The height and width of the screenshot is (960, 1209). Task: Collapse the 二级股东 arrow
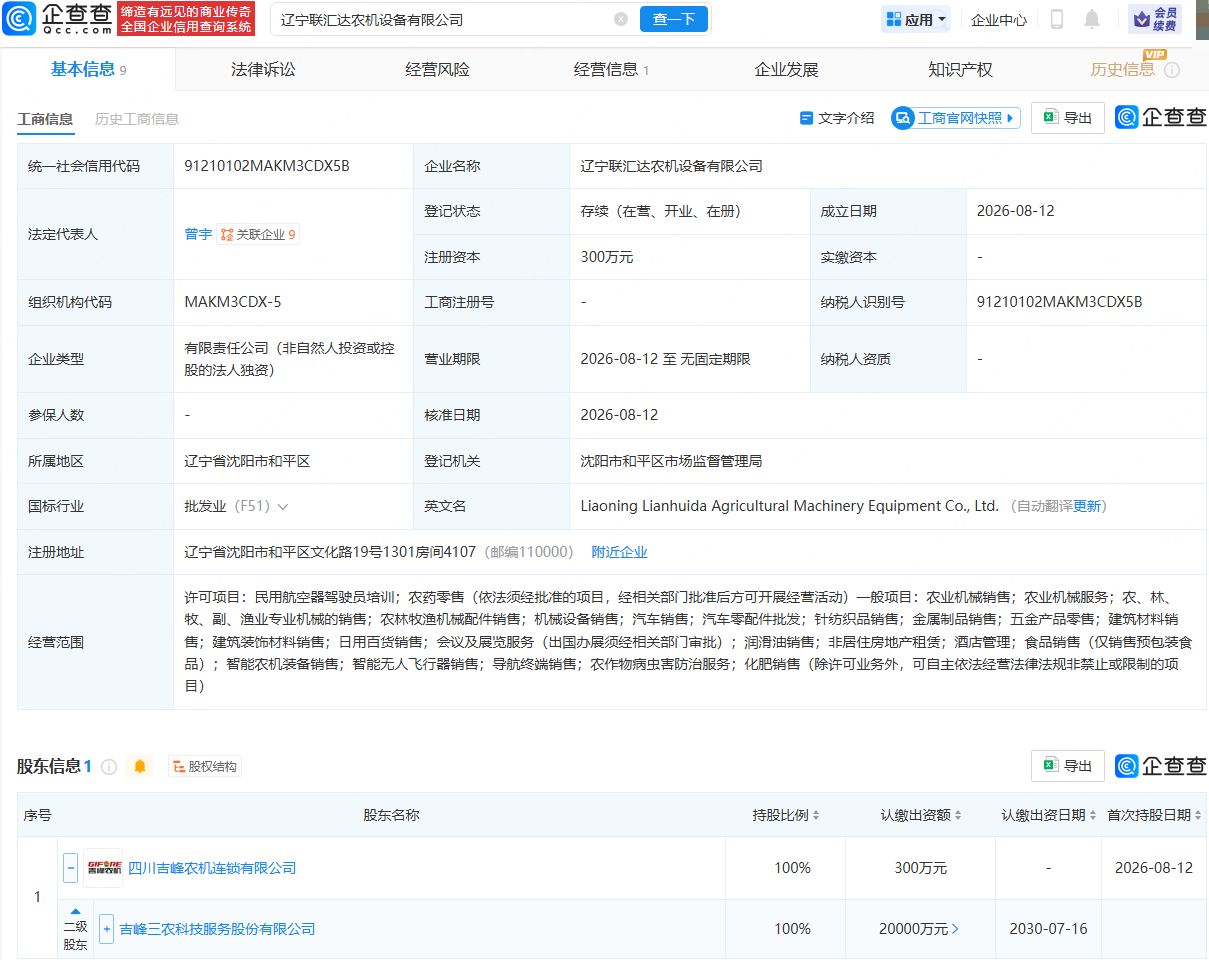75,911
